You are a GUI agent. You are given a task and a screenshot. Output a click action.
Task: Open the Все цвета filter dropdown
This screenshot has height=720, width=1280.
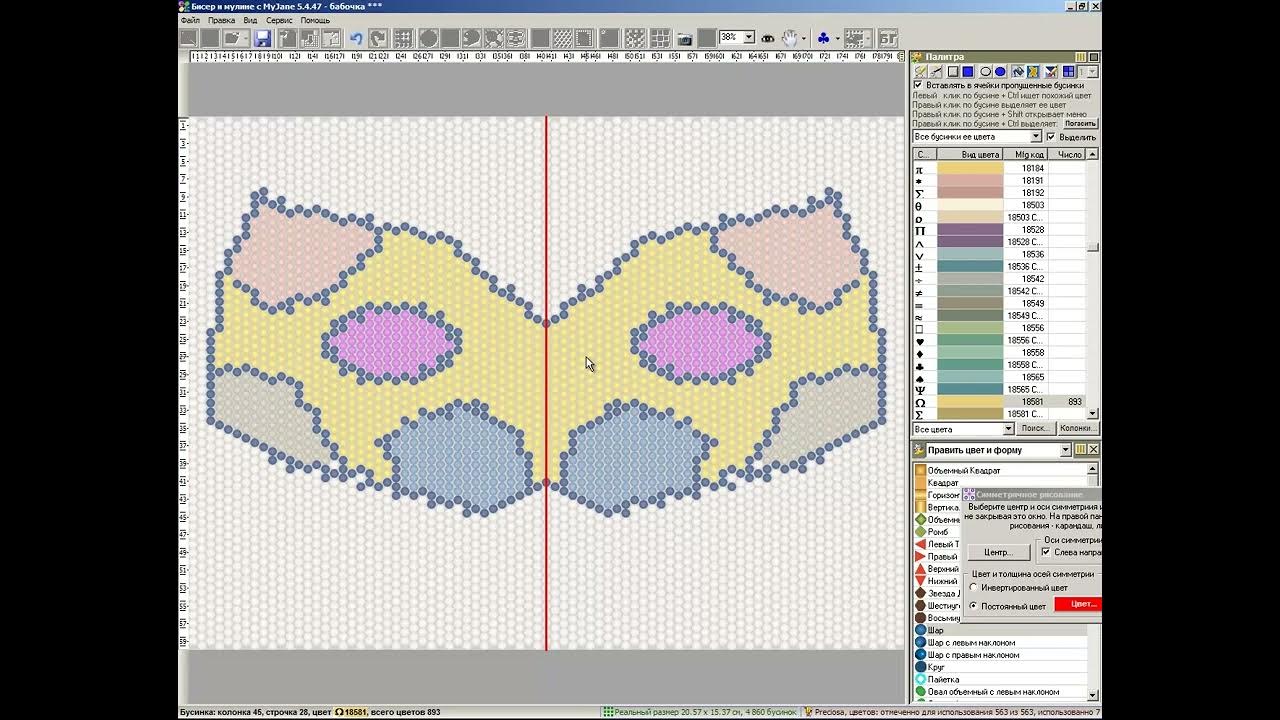(x=1008, y=428)
